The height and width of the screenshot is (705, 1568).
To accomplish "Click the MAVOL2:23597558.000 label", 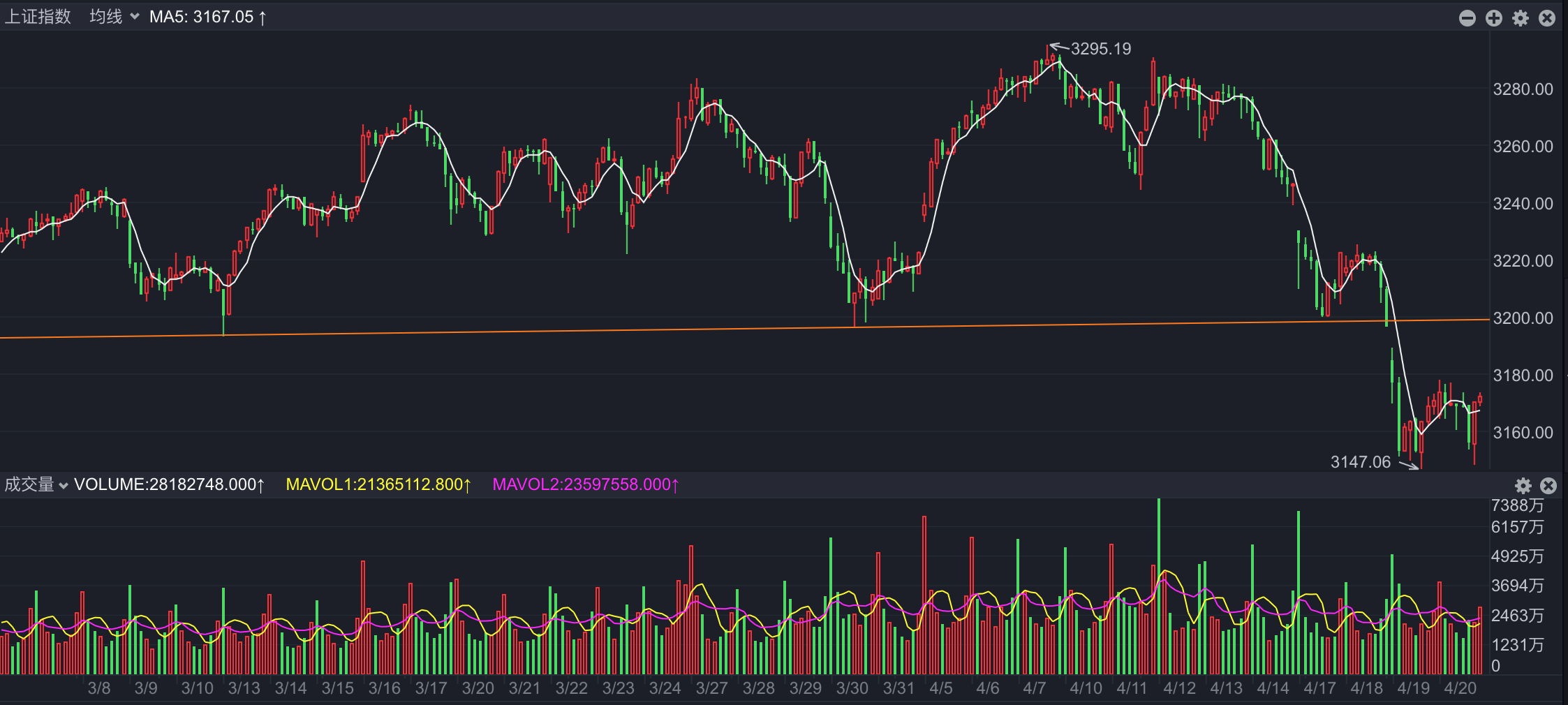I will 586,484.
